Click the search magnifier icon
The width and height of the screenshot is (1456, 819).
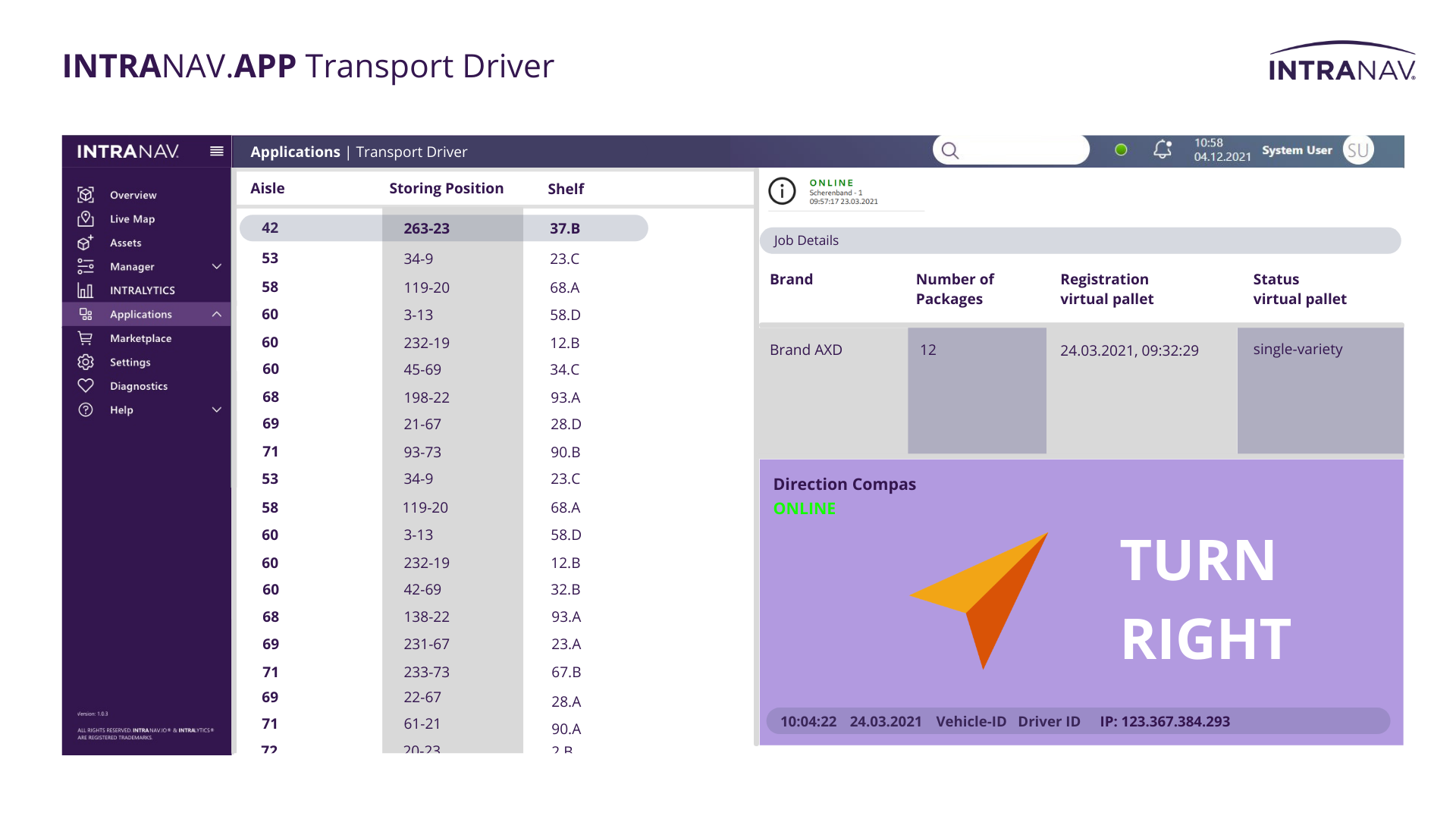950,151
